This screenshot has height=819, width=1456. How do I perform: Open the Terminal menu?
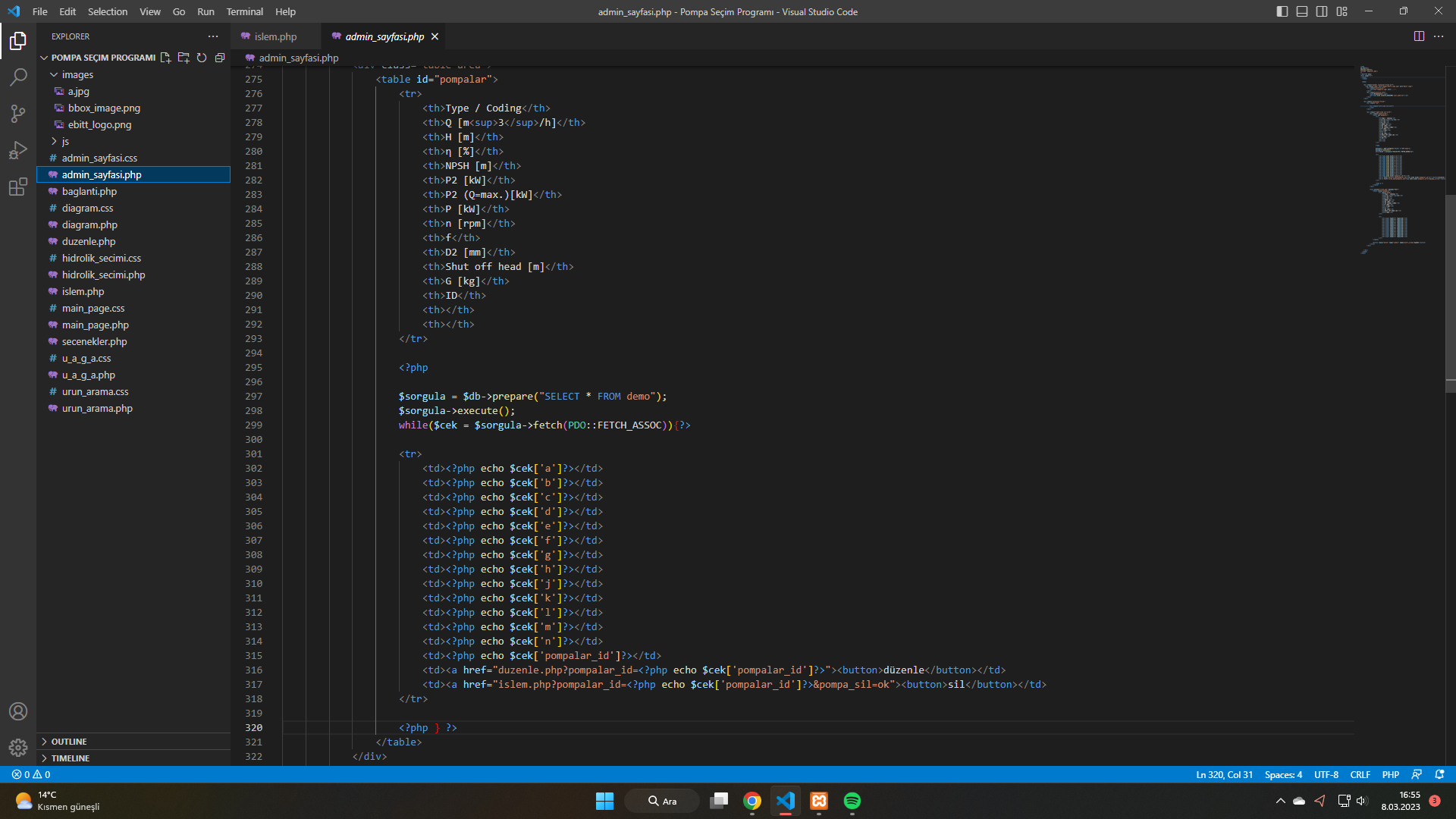coord(244,11)
